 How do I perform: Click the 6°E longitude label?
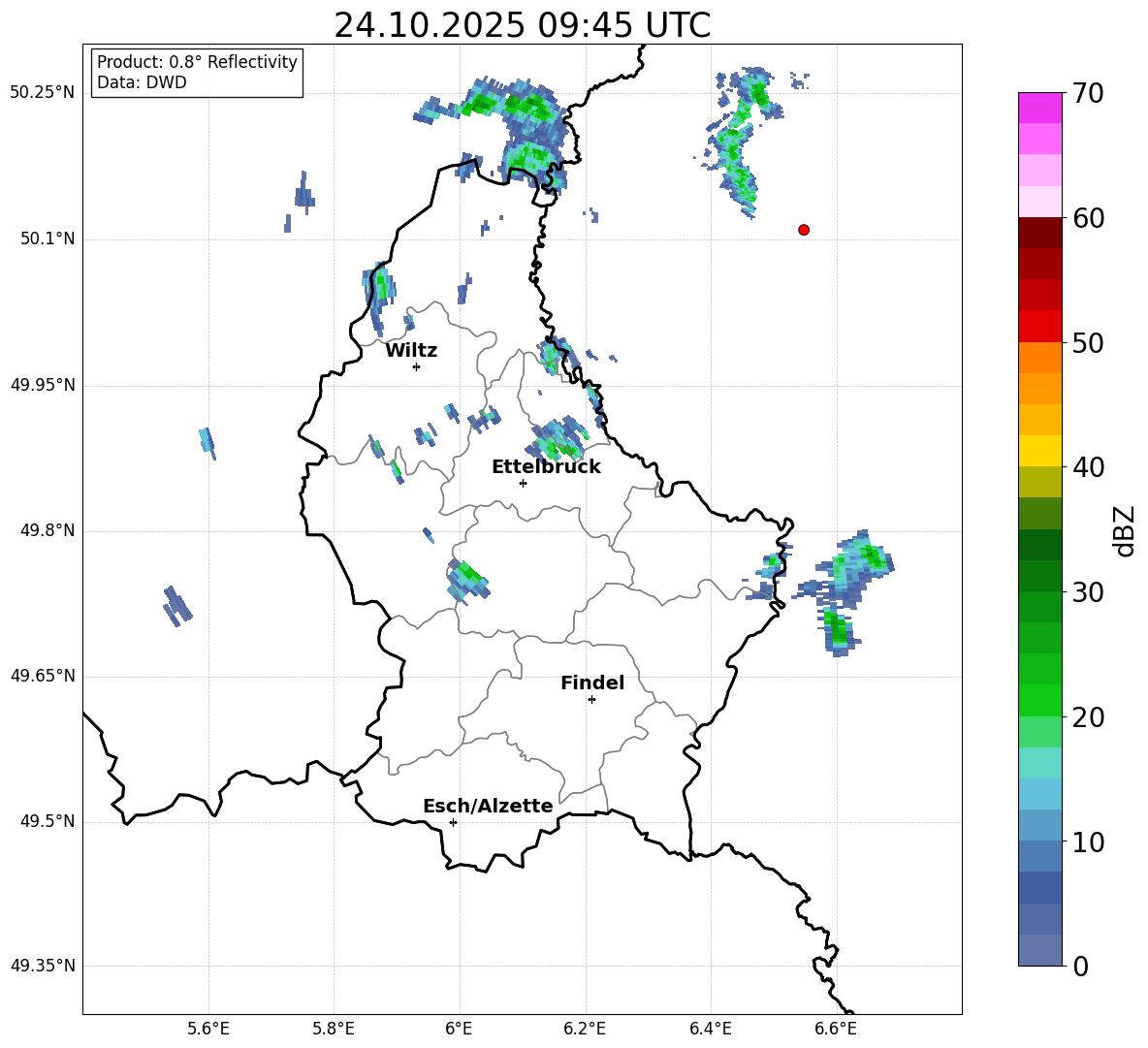click(459, 1029)
